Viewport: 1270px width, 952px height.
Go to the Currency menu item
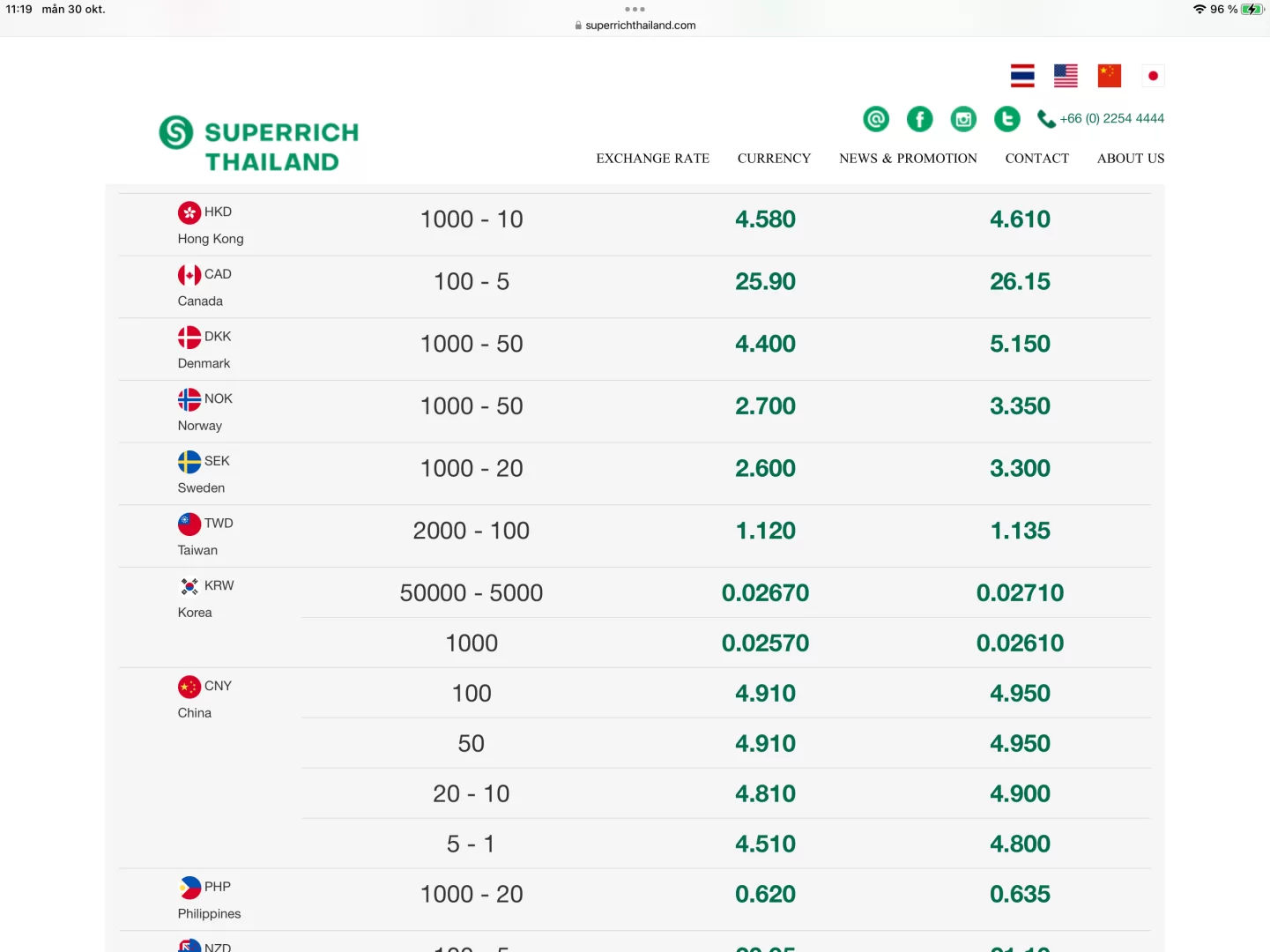(x=774, y=159)
